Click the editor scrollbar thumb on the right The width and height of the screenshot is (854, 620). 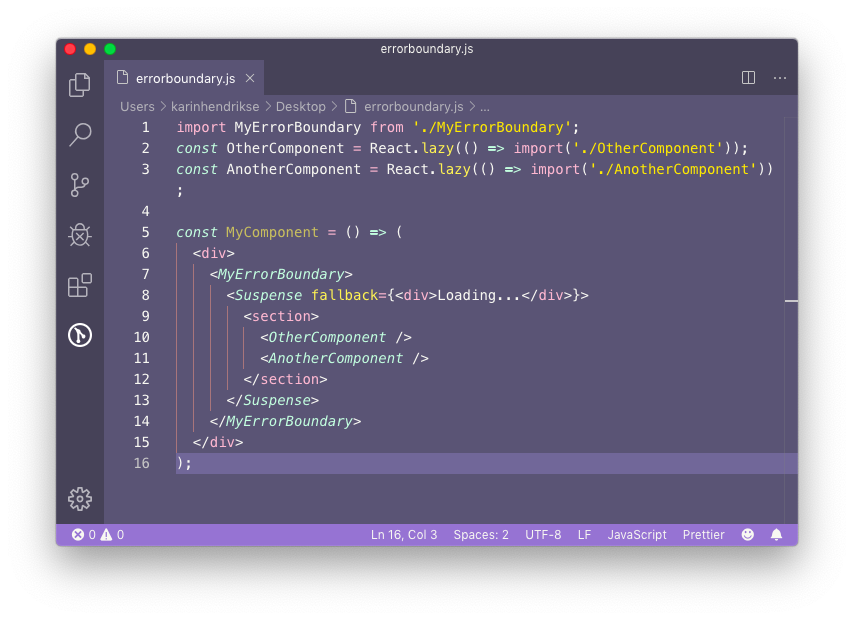click(x=791, y=299)
